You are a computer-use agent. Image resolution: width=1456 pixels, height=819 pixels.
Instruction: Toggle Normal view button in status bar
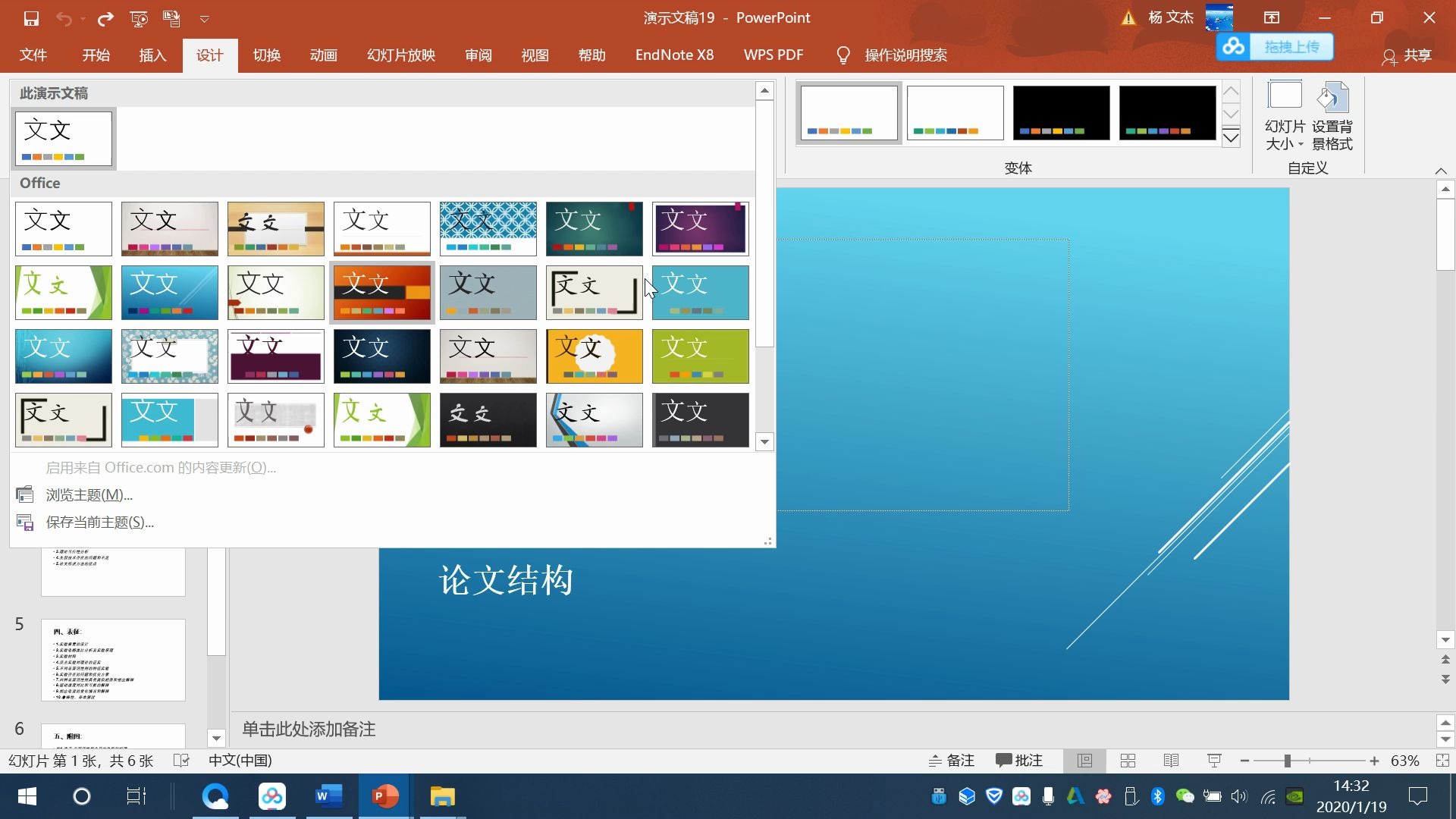(x=1084, y=761)
